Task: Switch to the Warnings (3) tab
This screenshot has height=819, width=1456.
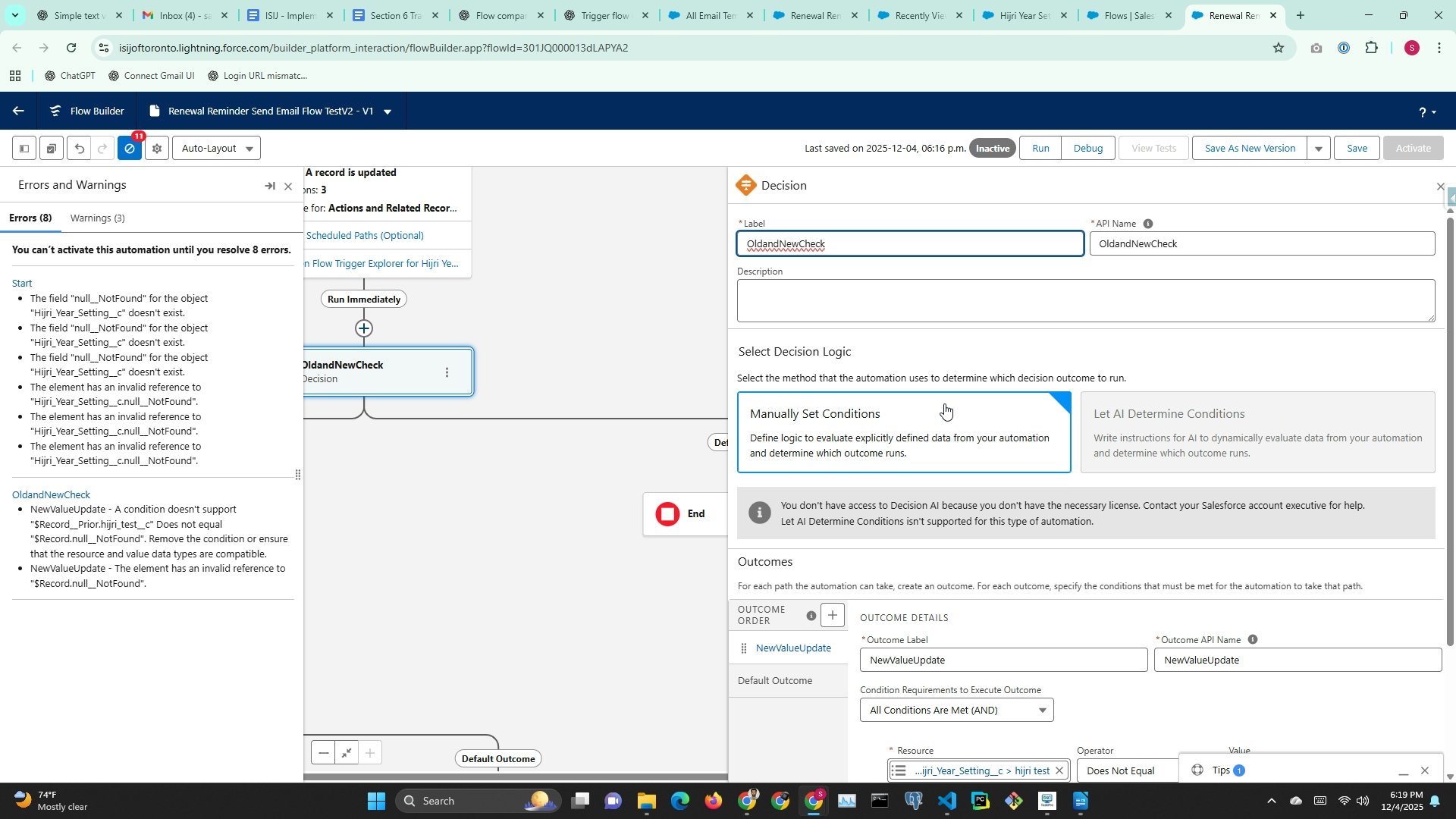Action: pos(97,218)
